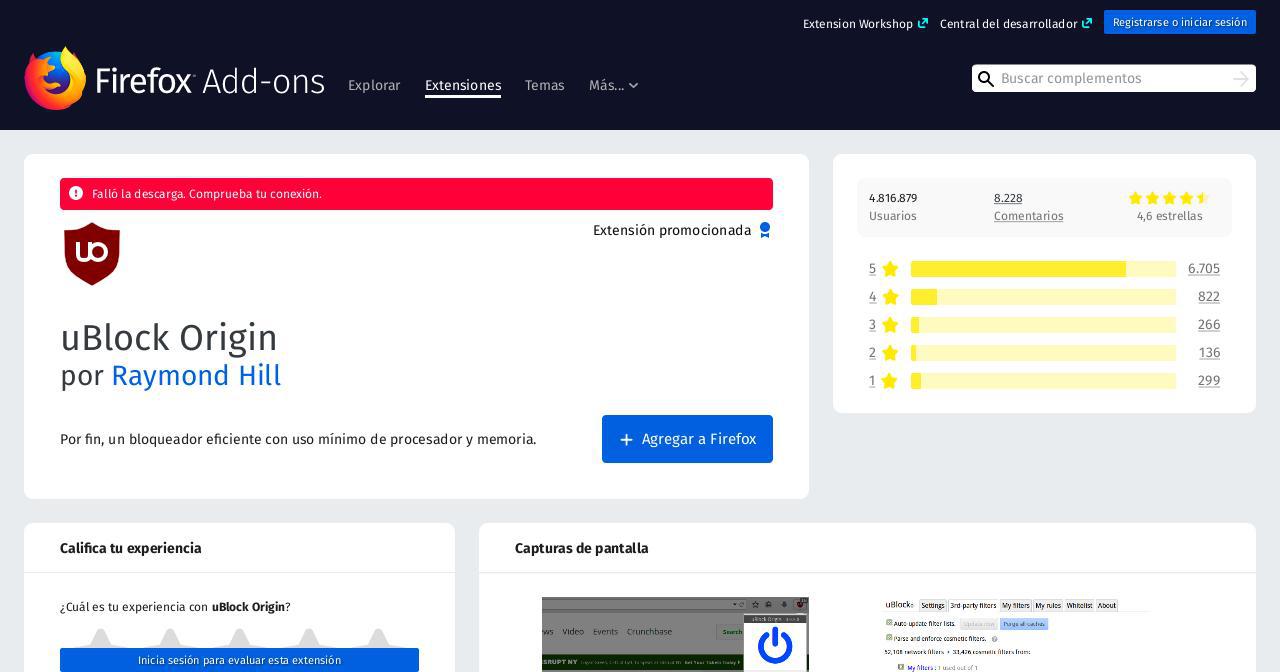Click the star icon in the 3 row

click(890, 325)
